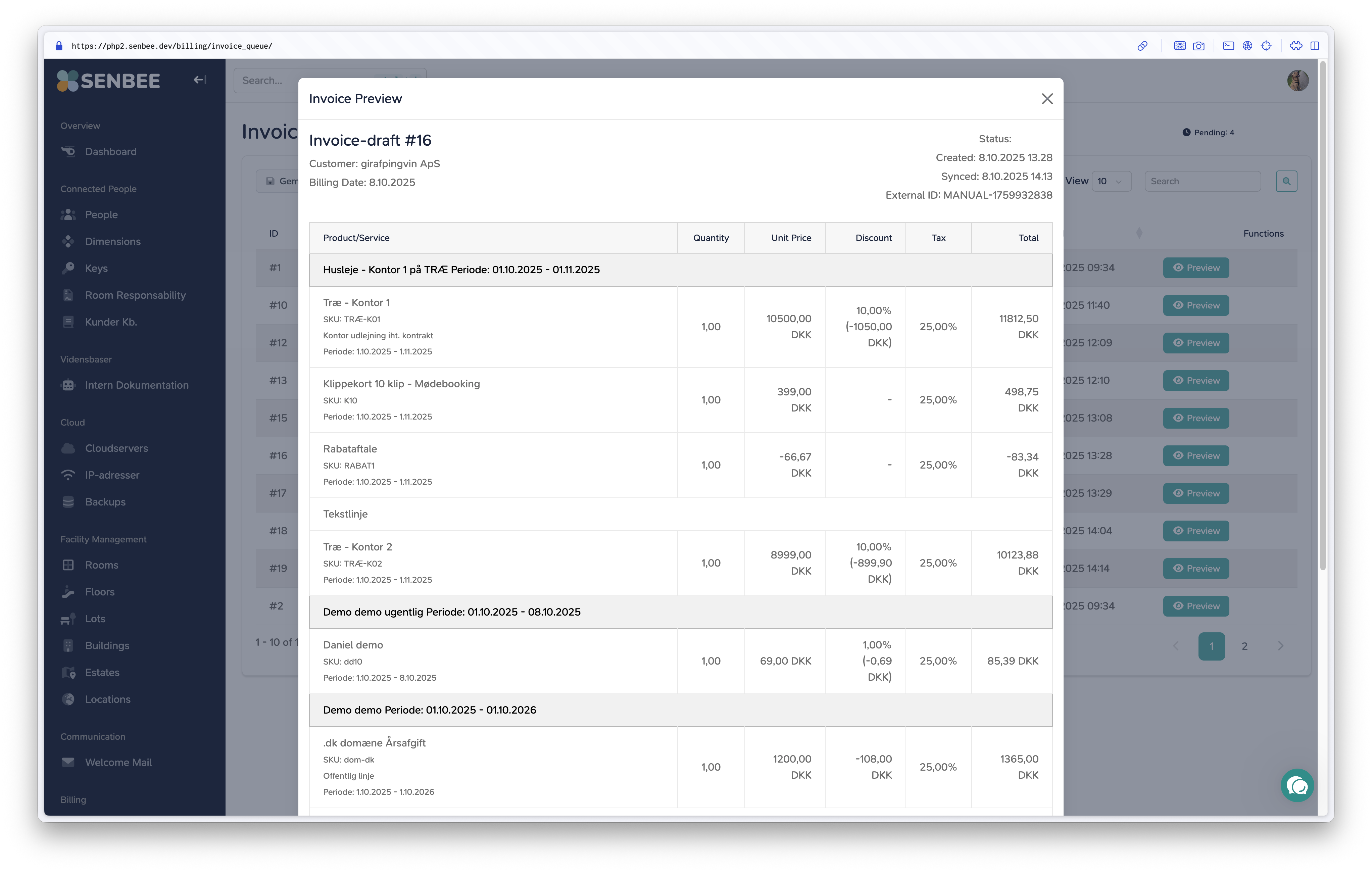
Task: Click the Locations globe icon
Action: [x=68, y=699]
